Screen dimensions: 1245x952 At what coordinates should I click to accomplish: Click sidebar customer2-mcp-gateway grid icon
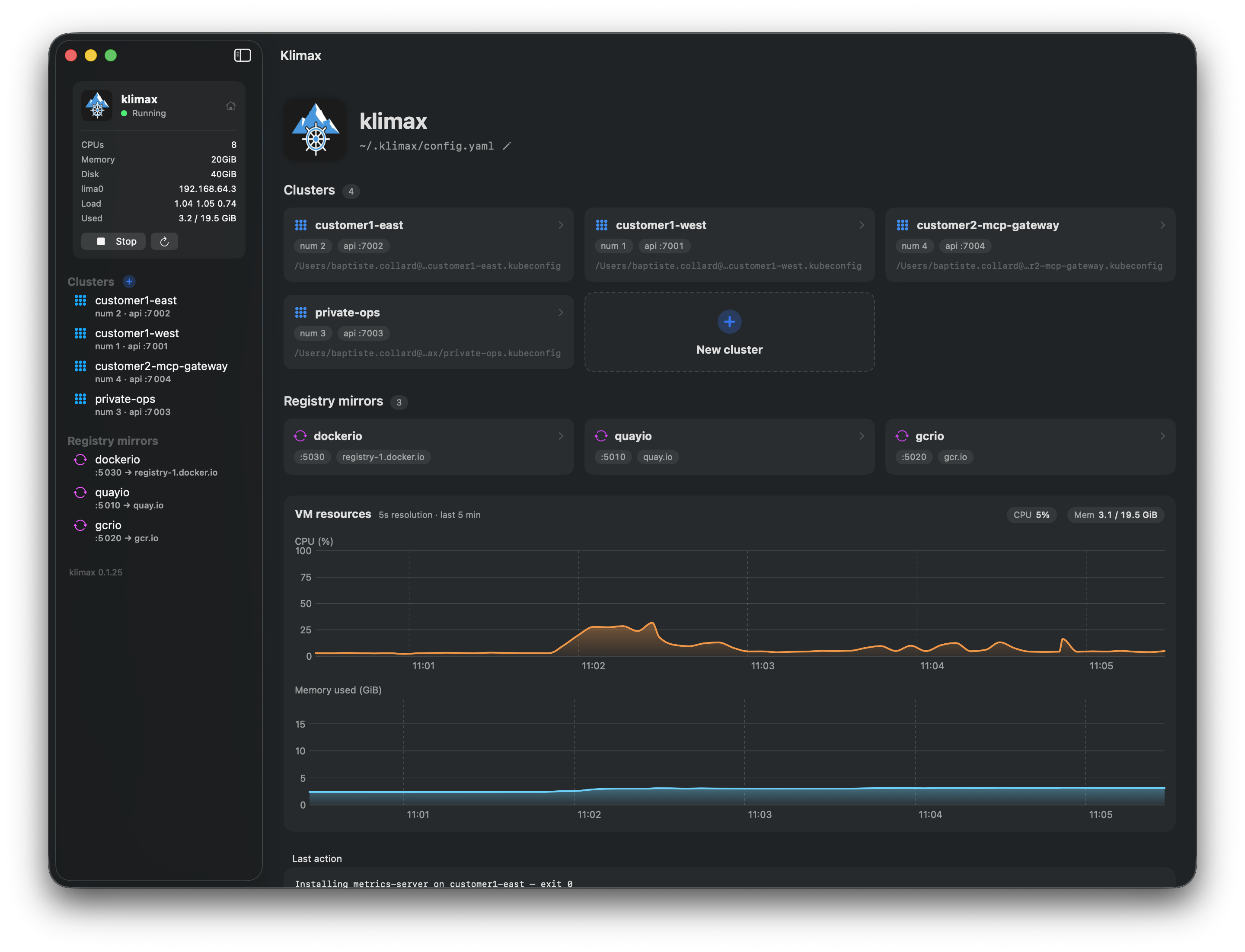point(80,366)
